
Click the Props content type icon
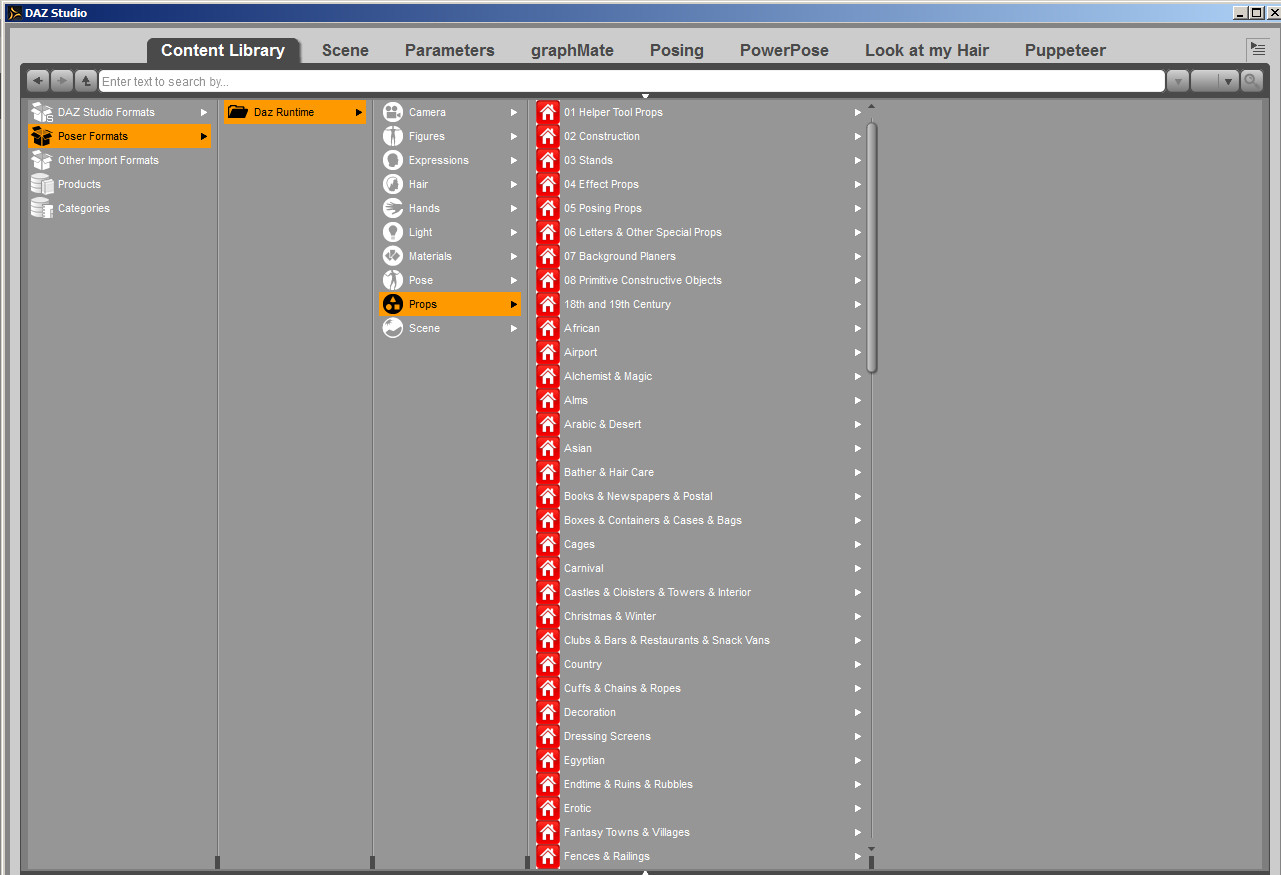(393, 304)
